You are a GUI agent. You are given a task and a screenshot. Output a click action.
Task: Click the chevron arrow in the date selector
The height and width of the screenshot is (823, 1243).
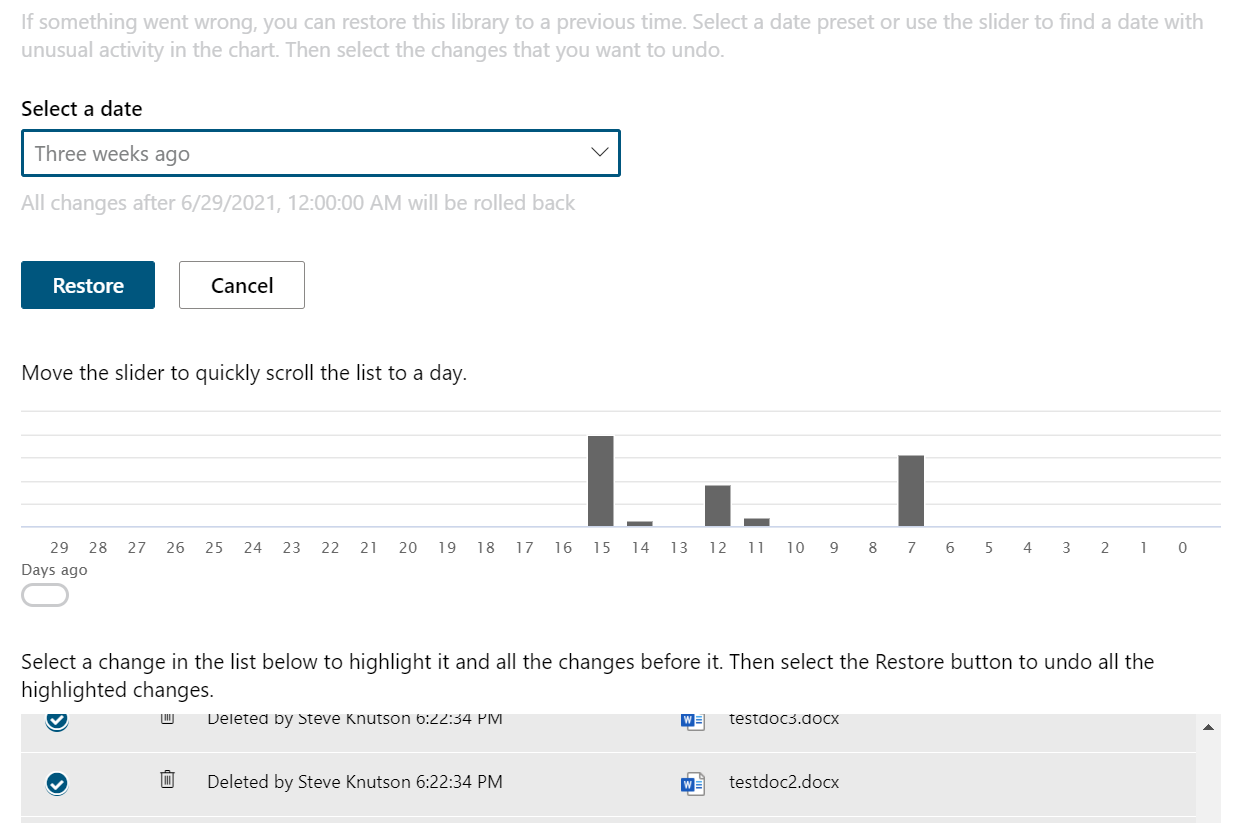(599, 153)
